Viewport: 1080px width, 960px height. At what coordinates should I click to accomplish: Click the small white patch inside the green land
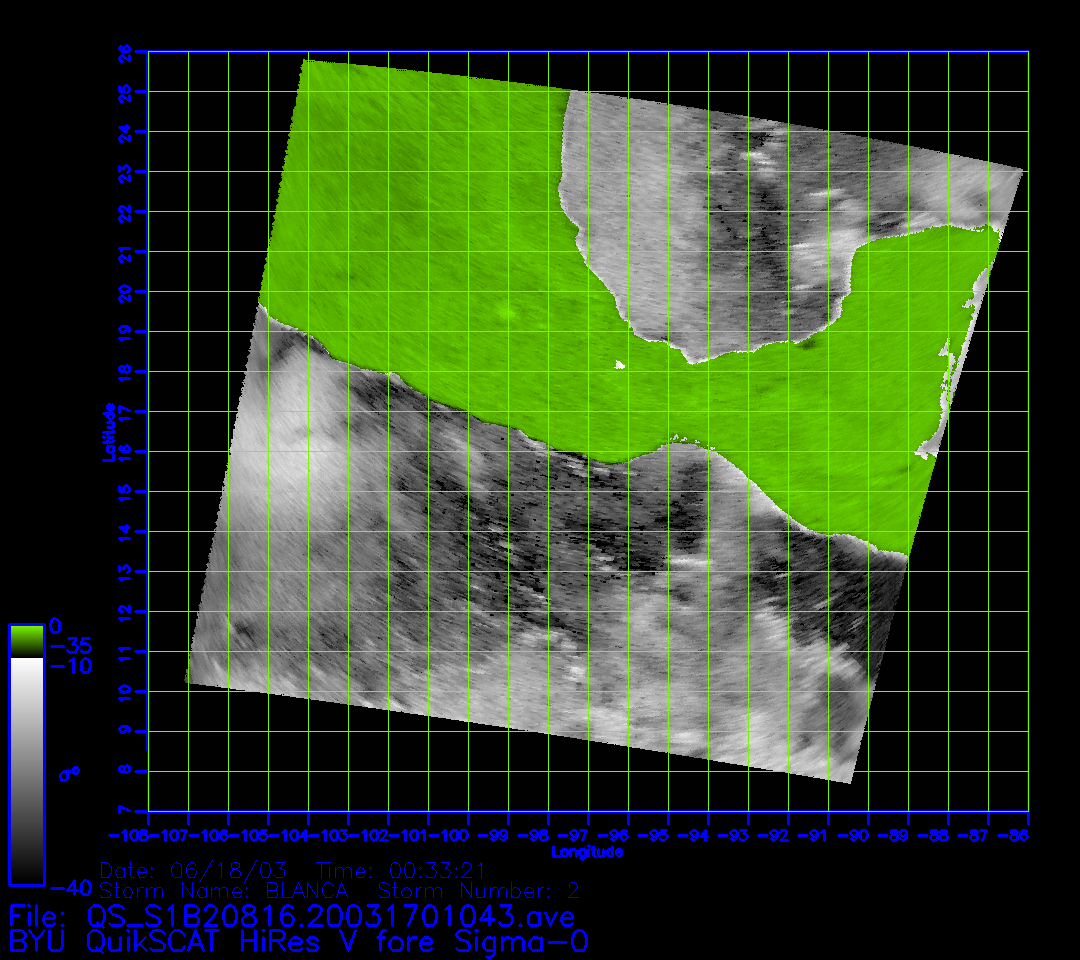click(619, 365)
